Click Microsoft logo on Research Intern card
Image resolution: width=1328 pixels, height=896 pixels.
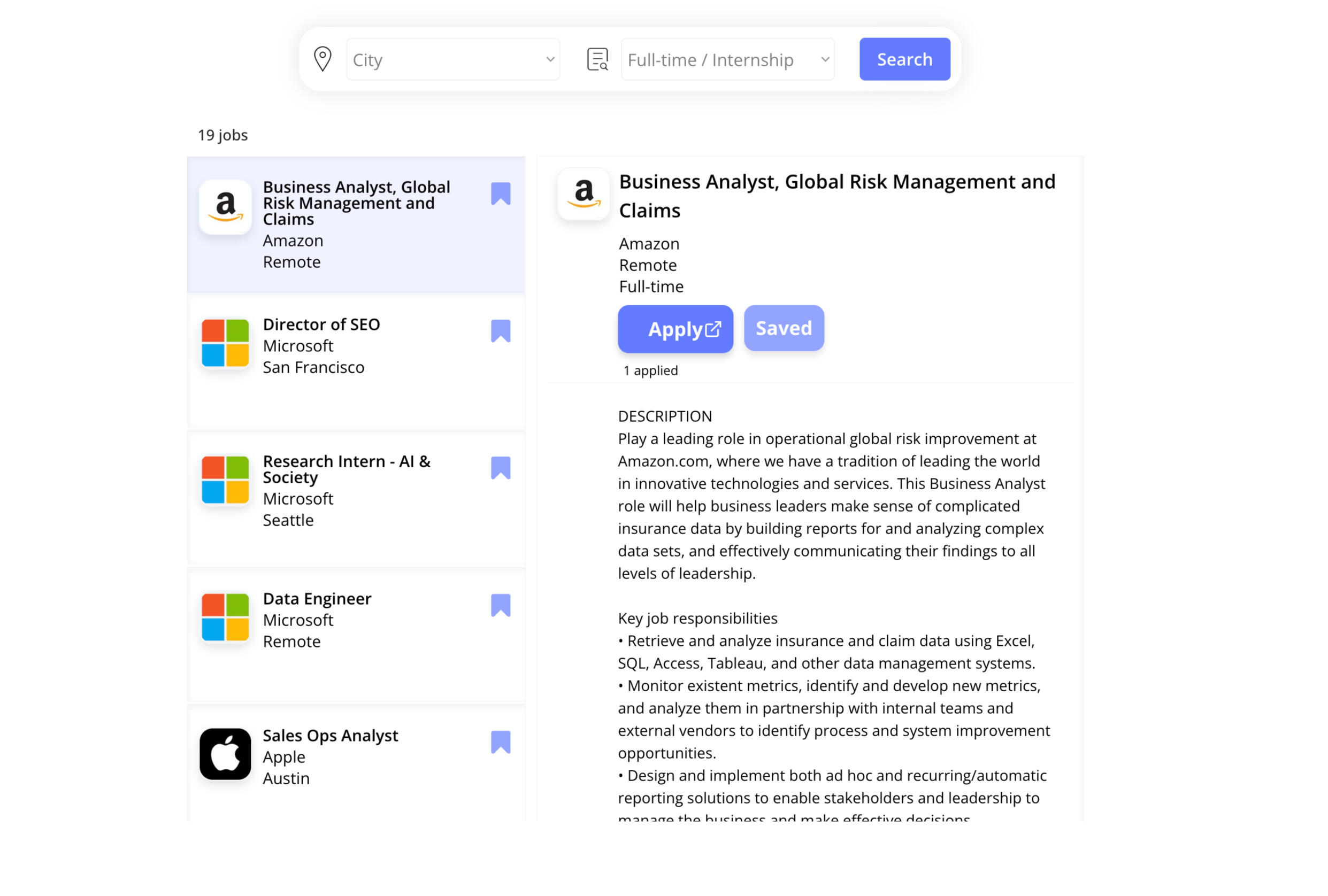[225, 480]
